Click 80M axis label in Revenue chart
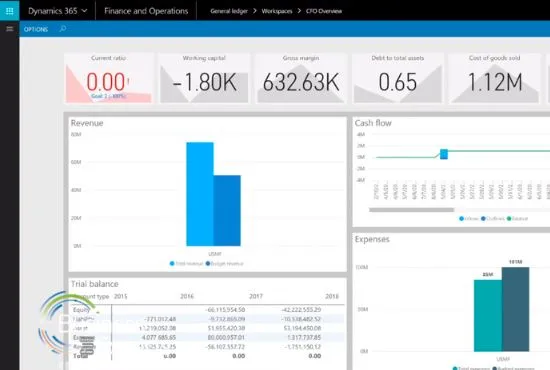Viewport: 550px width, 370px height. click(76, 134)
